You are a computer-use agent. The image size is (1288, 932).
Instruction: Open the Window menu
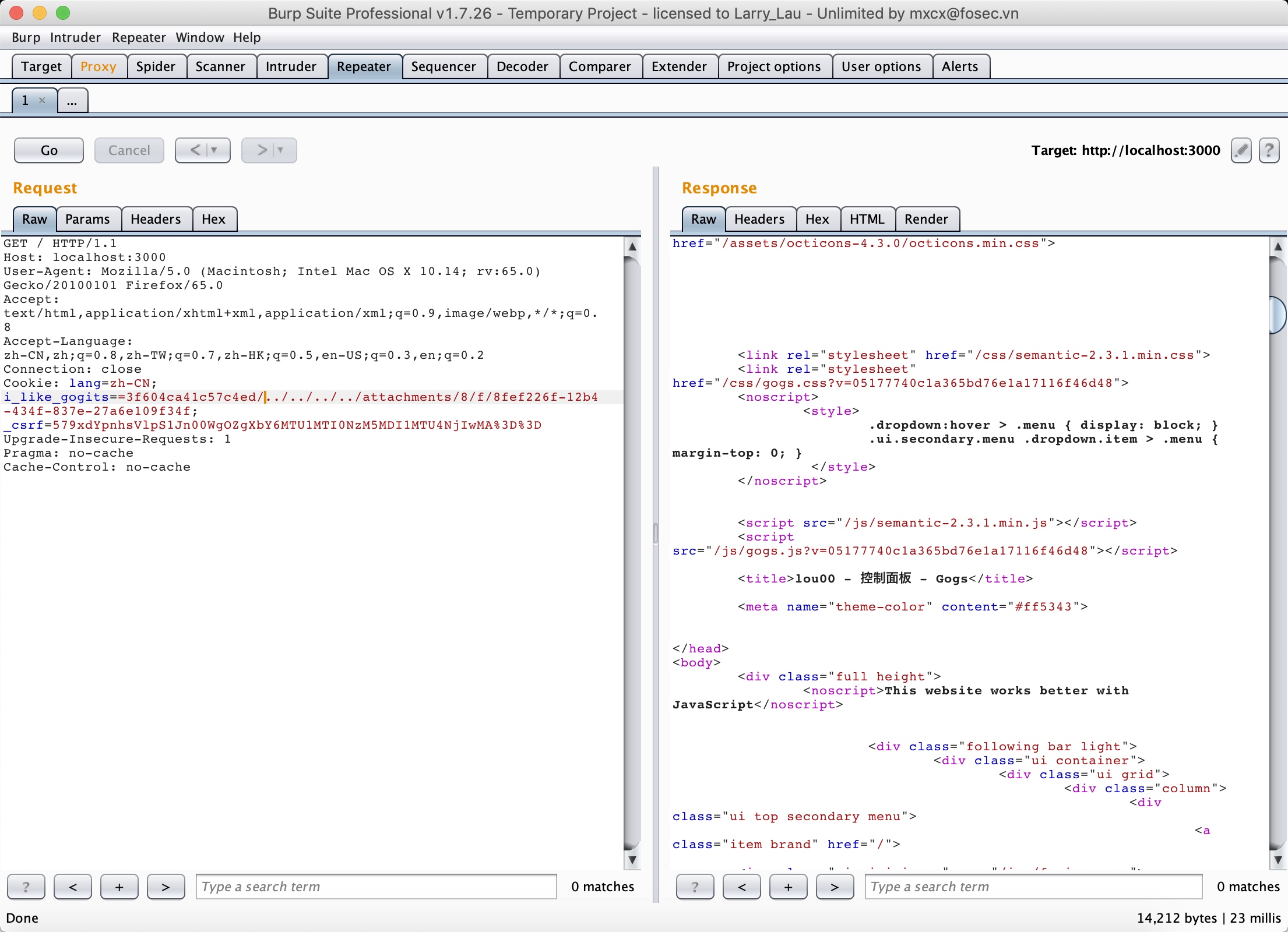coord(200,37)
